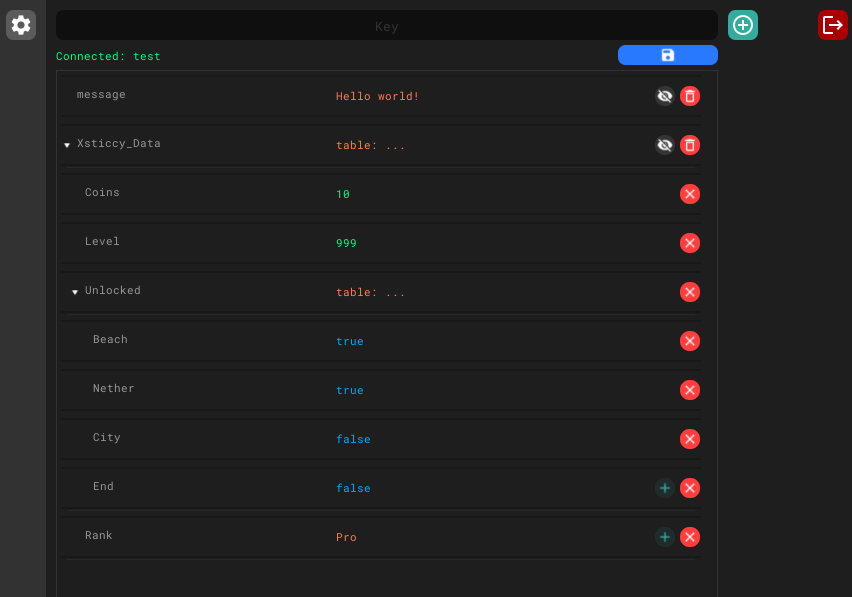Toggle visibility of Xsticcy_Data
Image resolution: width=852 pixels, height=597 pixels.
664,145
